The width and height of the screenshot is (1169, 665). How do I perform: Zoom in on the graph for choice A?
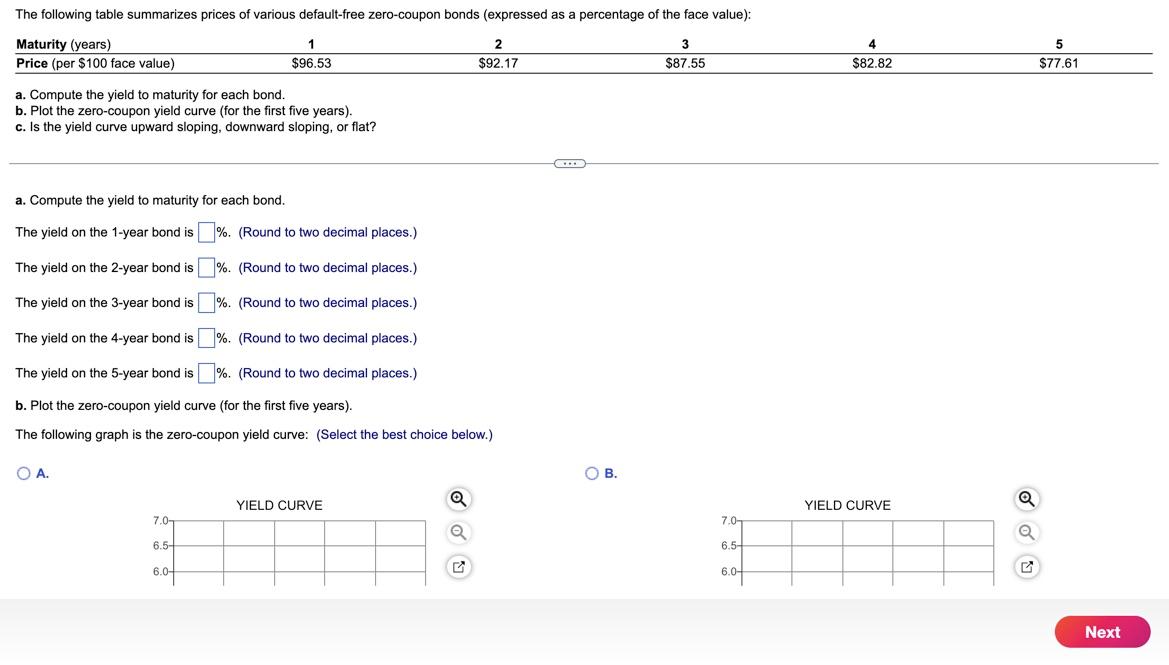[458, 497]
